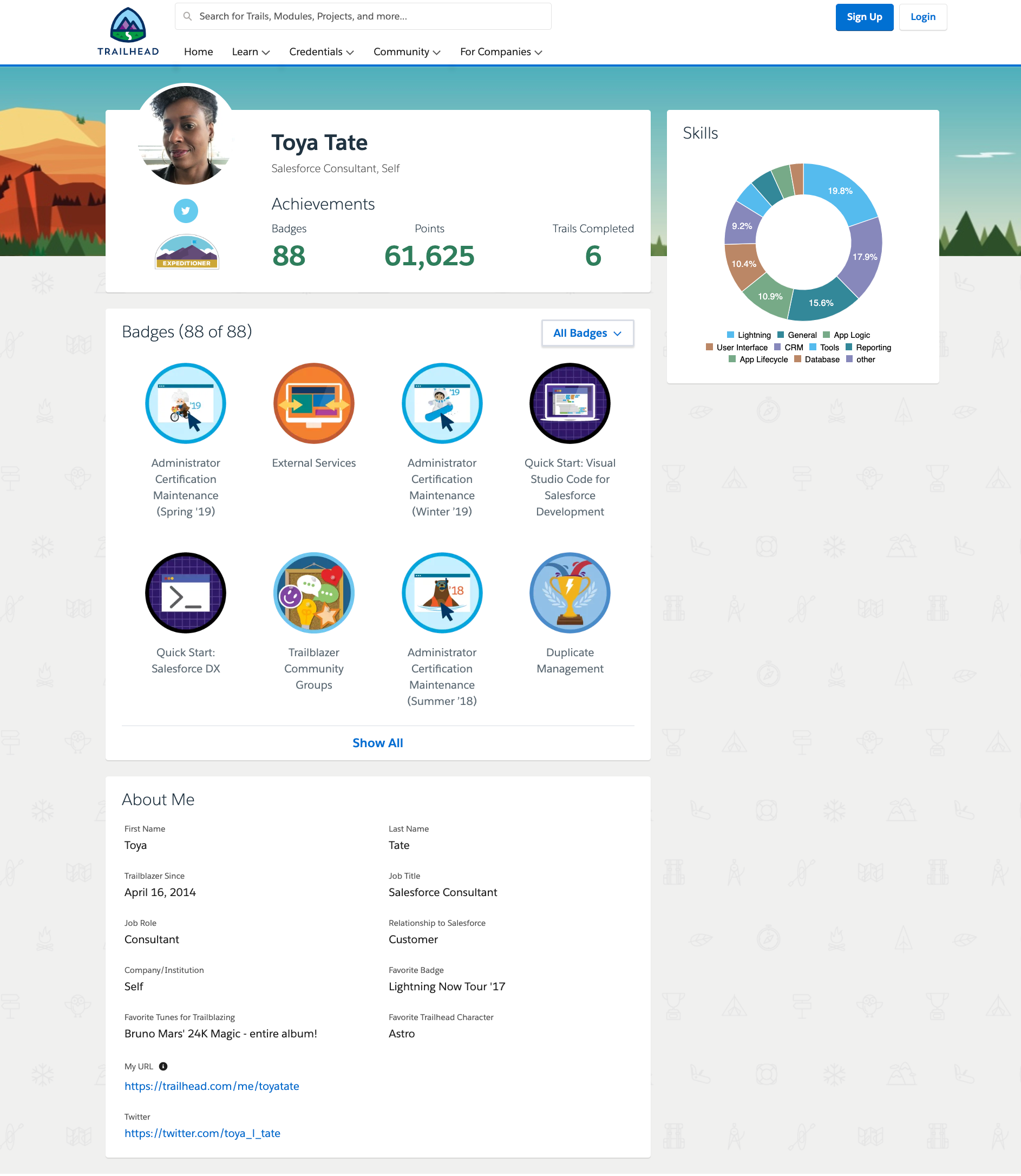Open Toya Tate's Twitter icon

186,211
